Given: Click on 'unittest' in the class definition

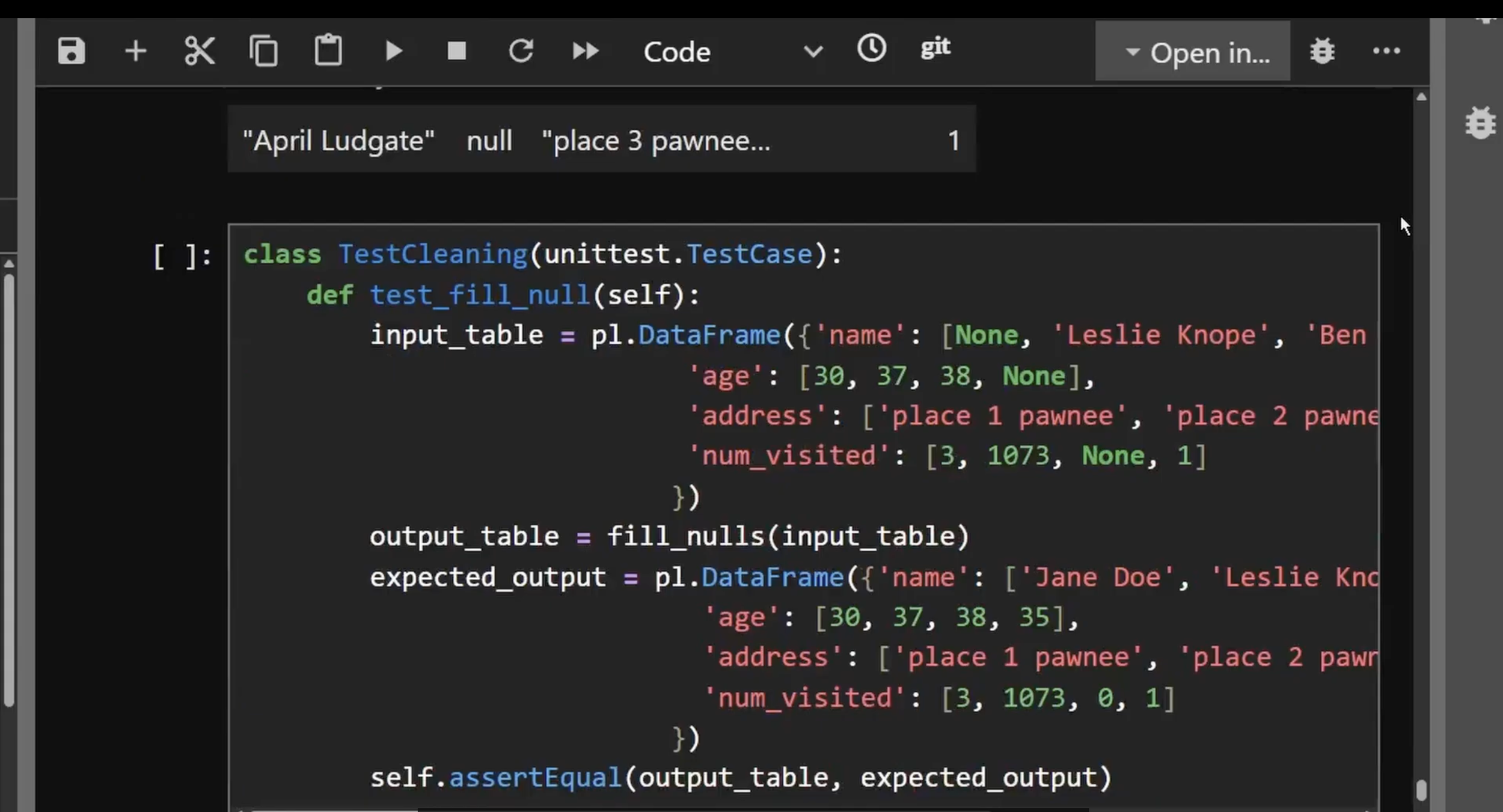Looking at the screenshot, I should tap(607, 254).
